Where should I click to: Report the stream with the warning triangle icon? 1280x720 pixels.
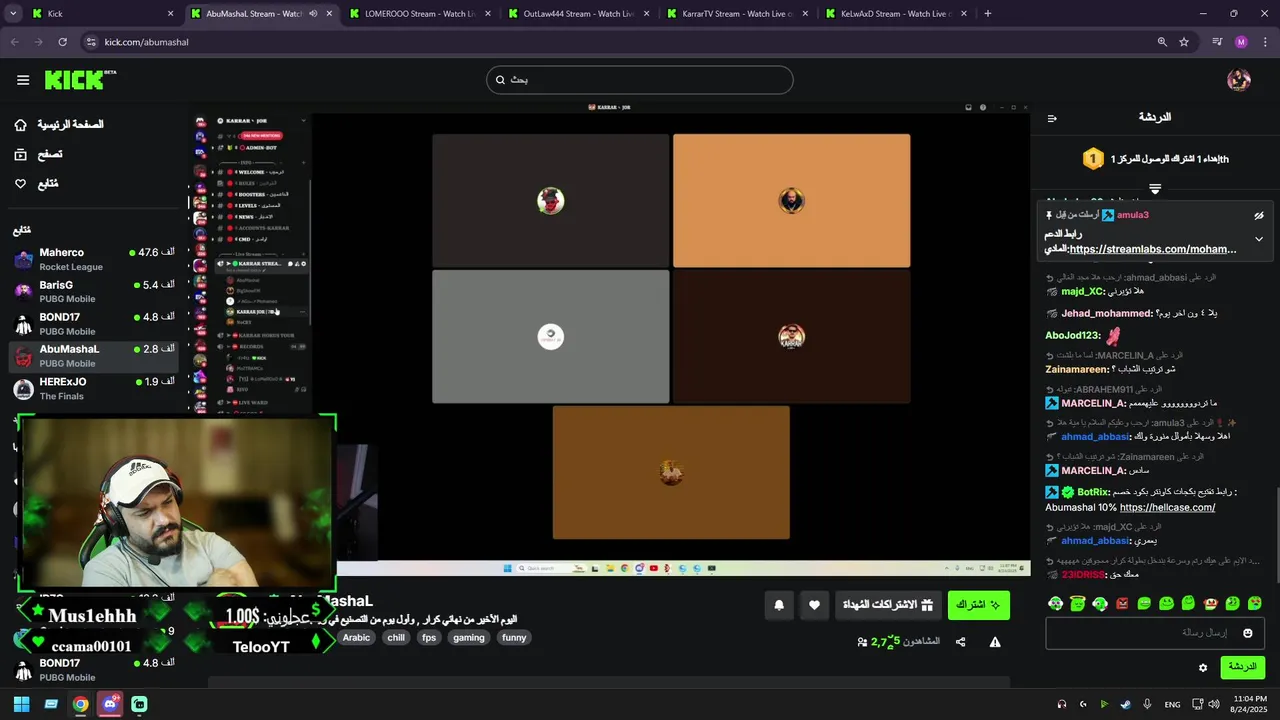(x=995, y=642)
